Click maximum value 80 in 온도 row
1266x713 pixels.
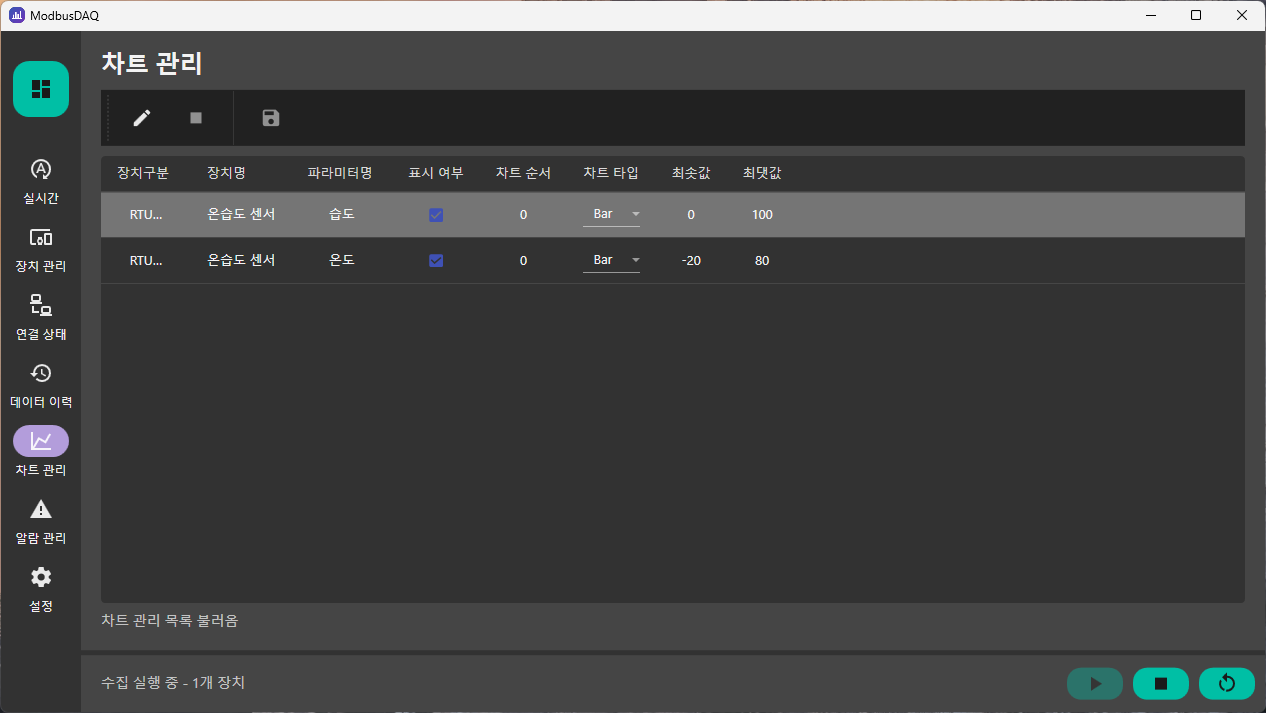[762, 261]
